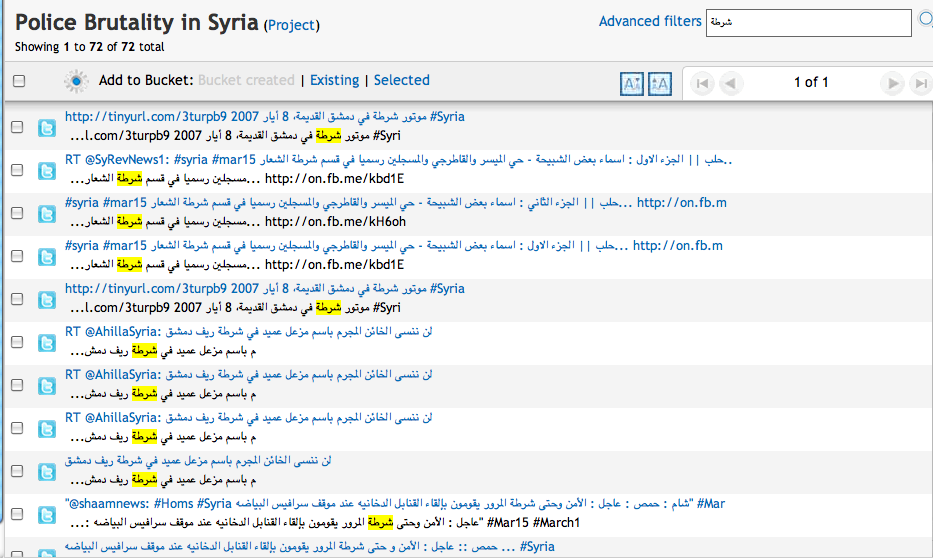Image resolution: width=933 pixels, height=558 pixels.
Task: Click the search magnifier icon beside filter box
Action: pos(925,20)
